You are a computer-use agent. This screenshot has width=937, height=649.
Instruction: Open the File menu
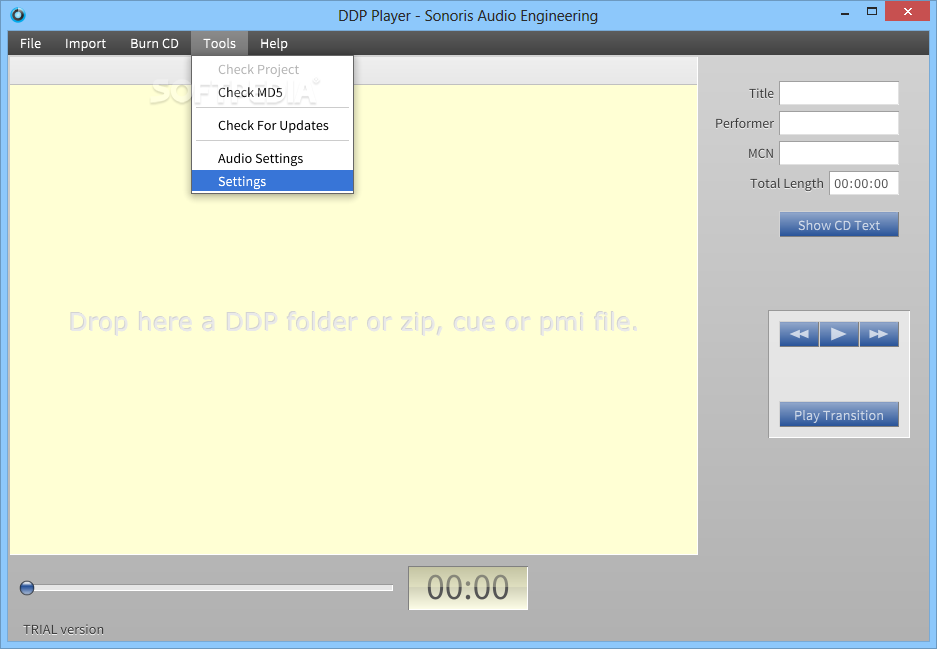30,44
